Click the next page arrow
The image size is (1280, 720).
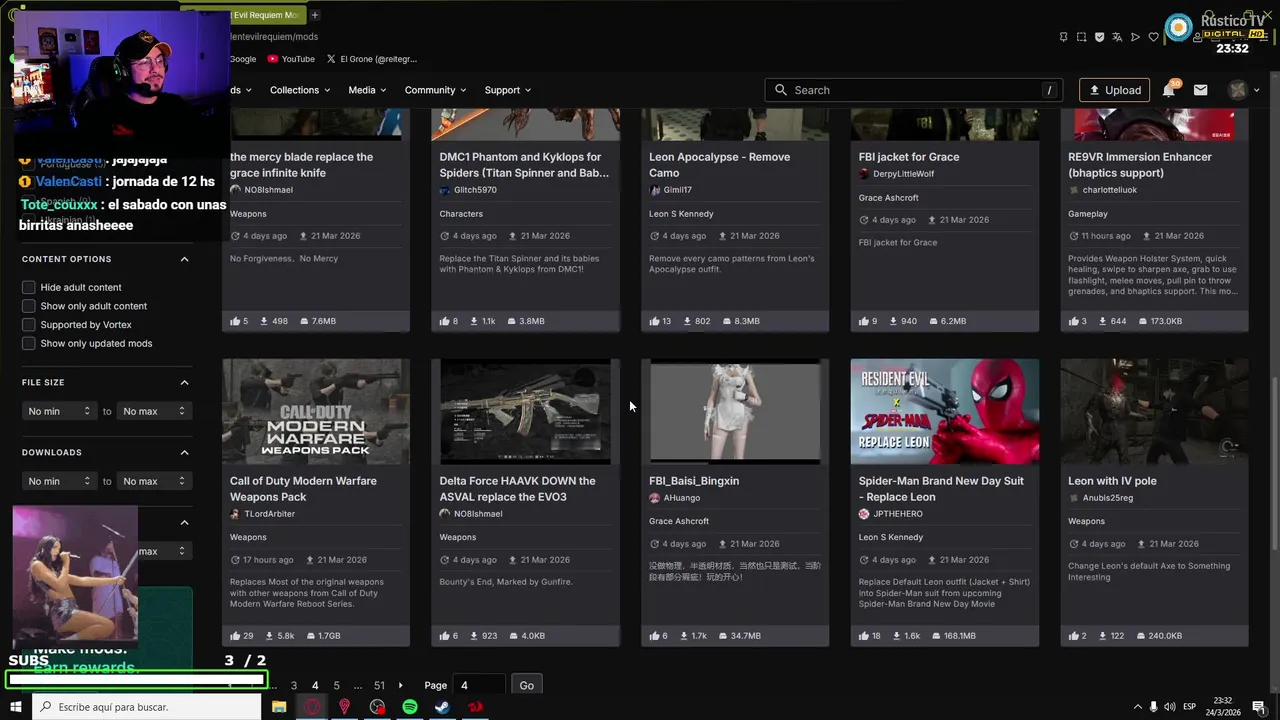[401, 686]
